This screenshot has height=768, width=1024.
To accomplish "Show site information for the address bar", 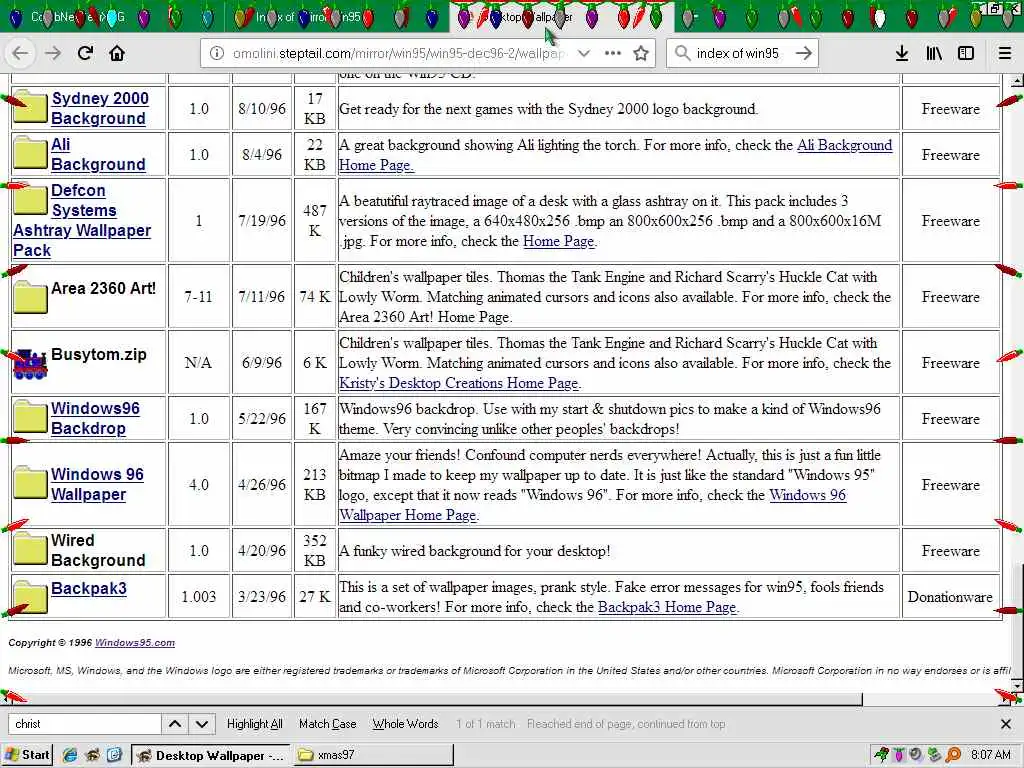I will [217, 53].
